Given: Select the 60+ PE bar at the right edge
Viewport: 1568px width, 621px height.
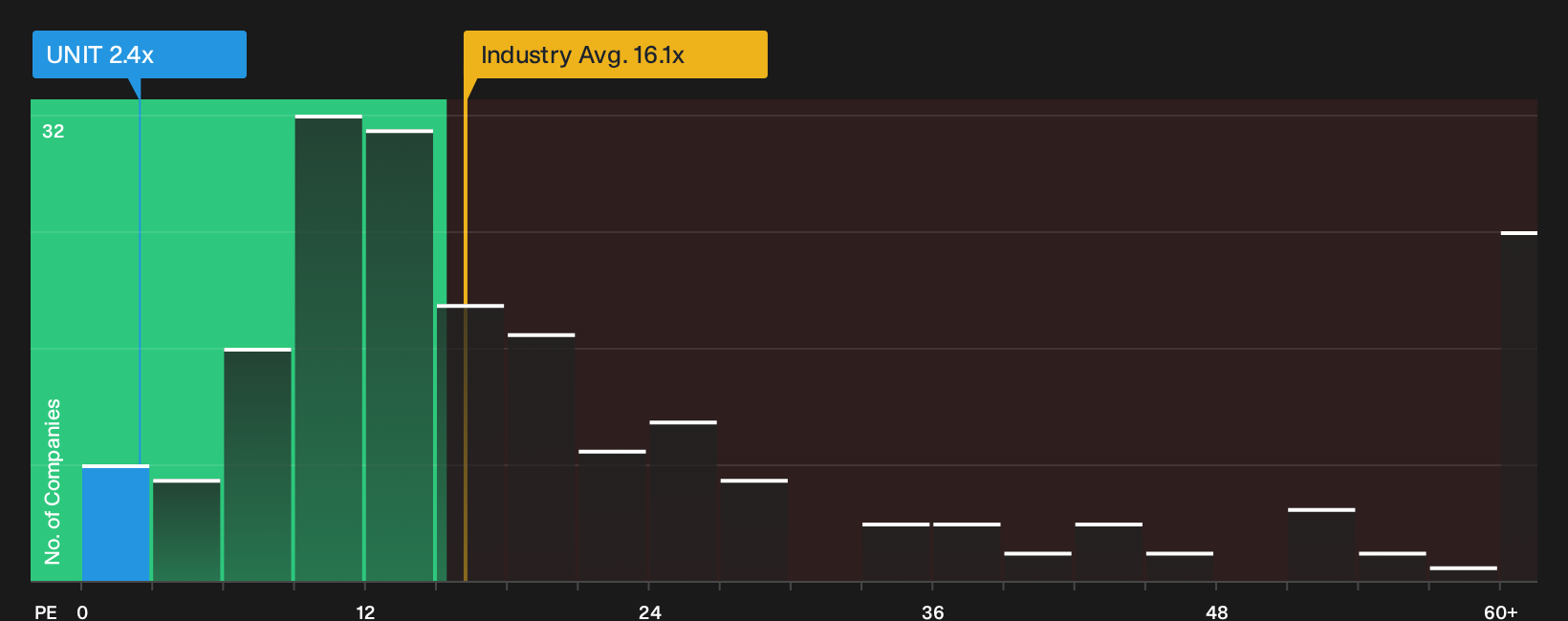Looking at the screenshot, I should coord(1519,406).
